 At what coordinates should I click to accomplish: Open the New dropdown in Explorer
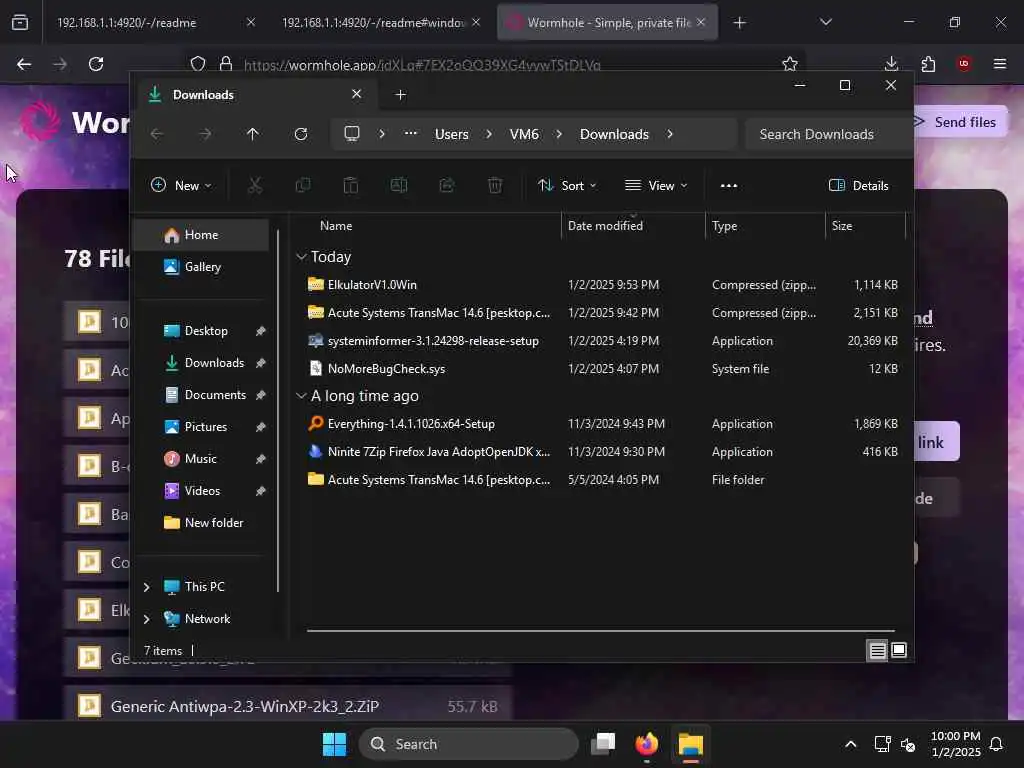point(181,185)
